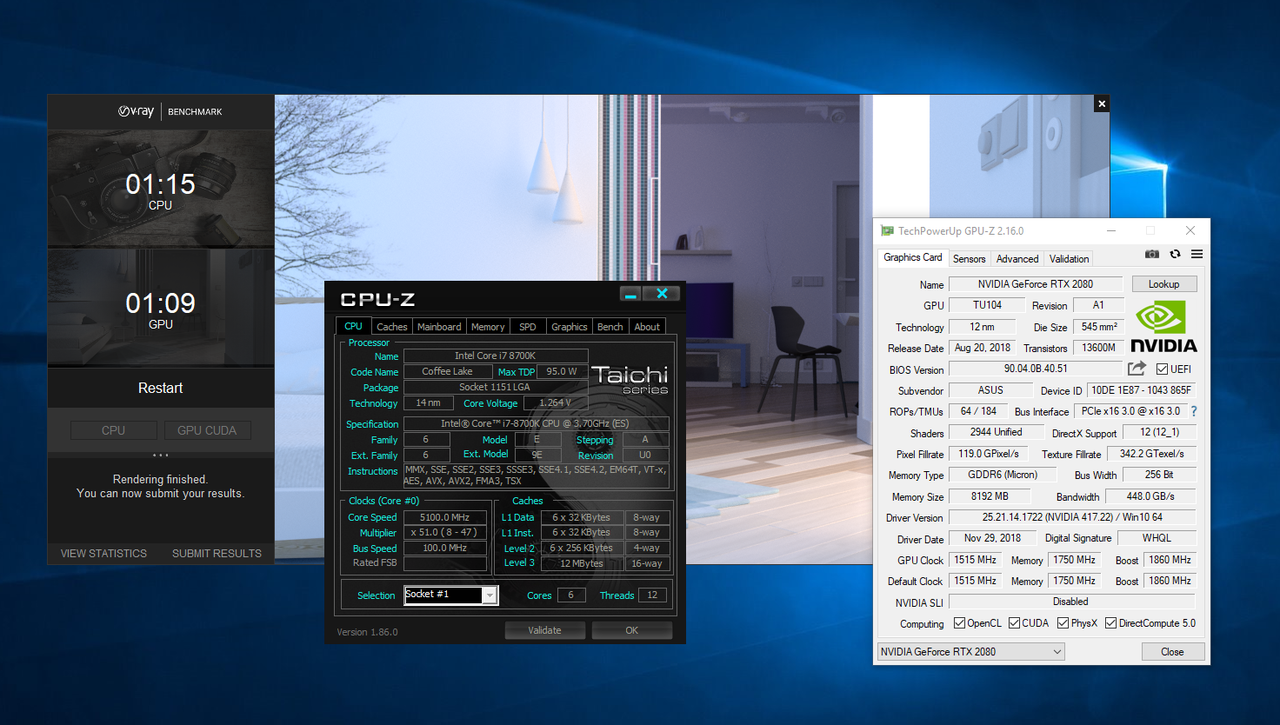
Task: Click the Package value Socket 1151 LGA
Action: click(x=495, y=387)
